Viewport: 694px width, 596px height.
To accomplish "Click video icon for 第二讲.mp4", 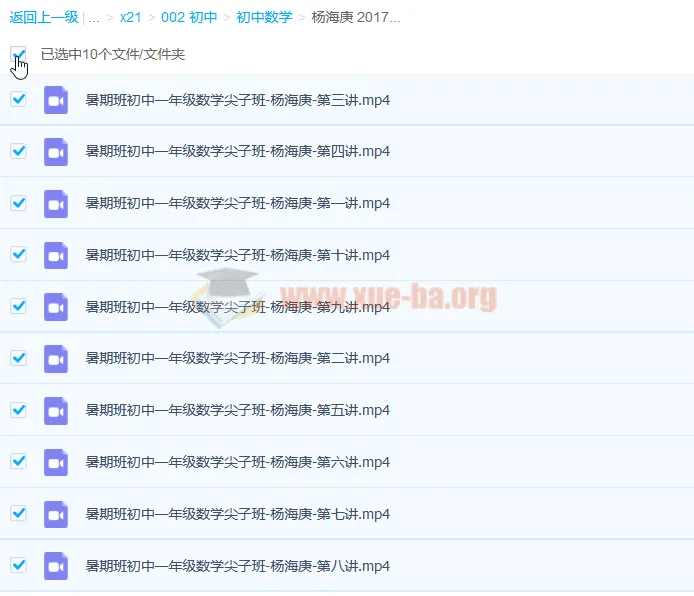I will 56,358.
